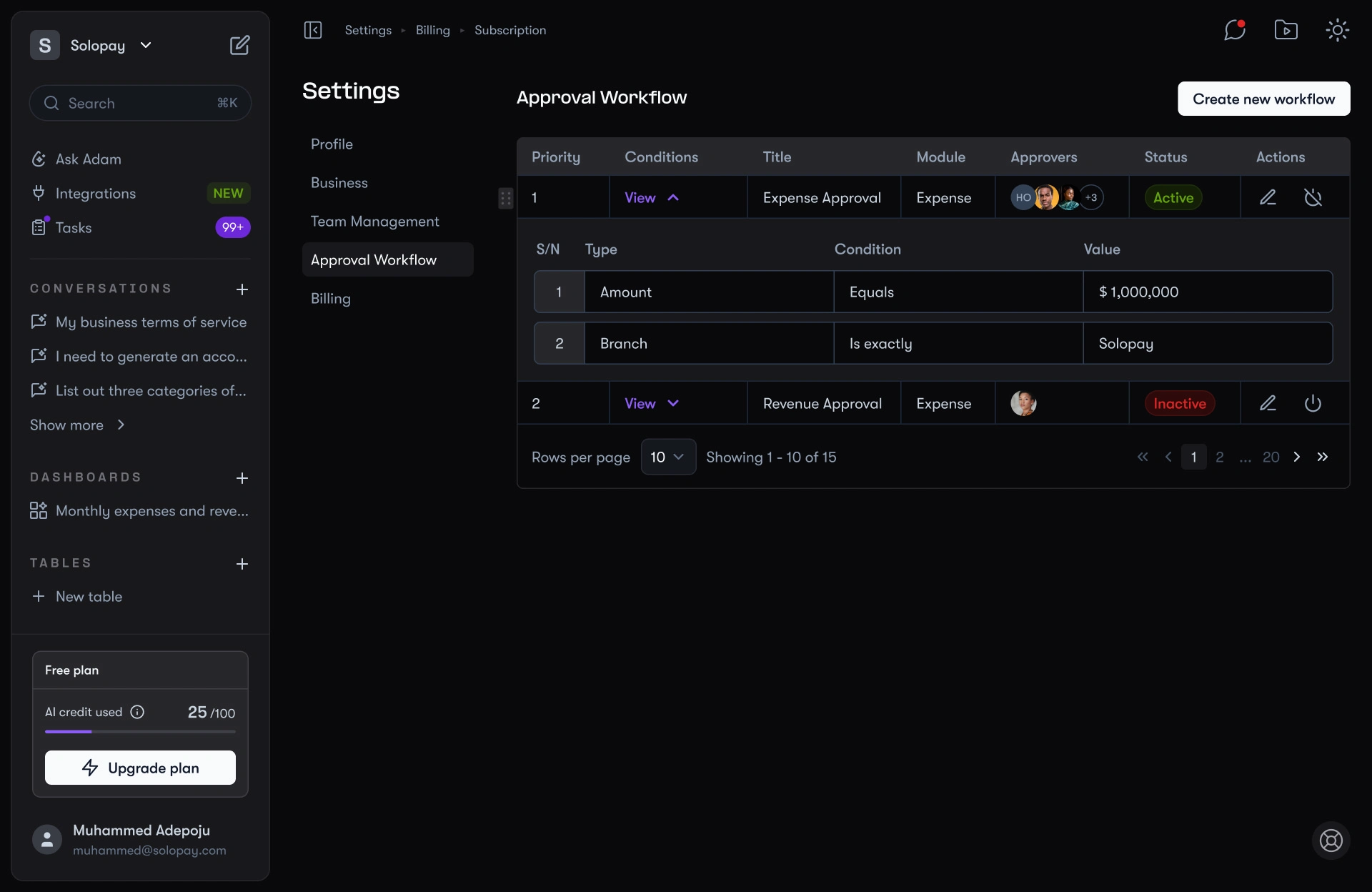Deactivate the Expense Approval workflow power toggle
Screen dimensions: 1372x892
point(1313,197)
